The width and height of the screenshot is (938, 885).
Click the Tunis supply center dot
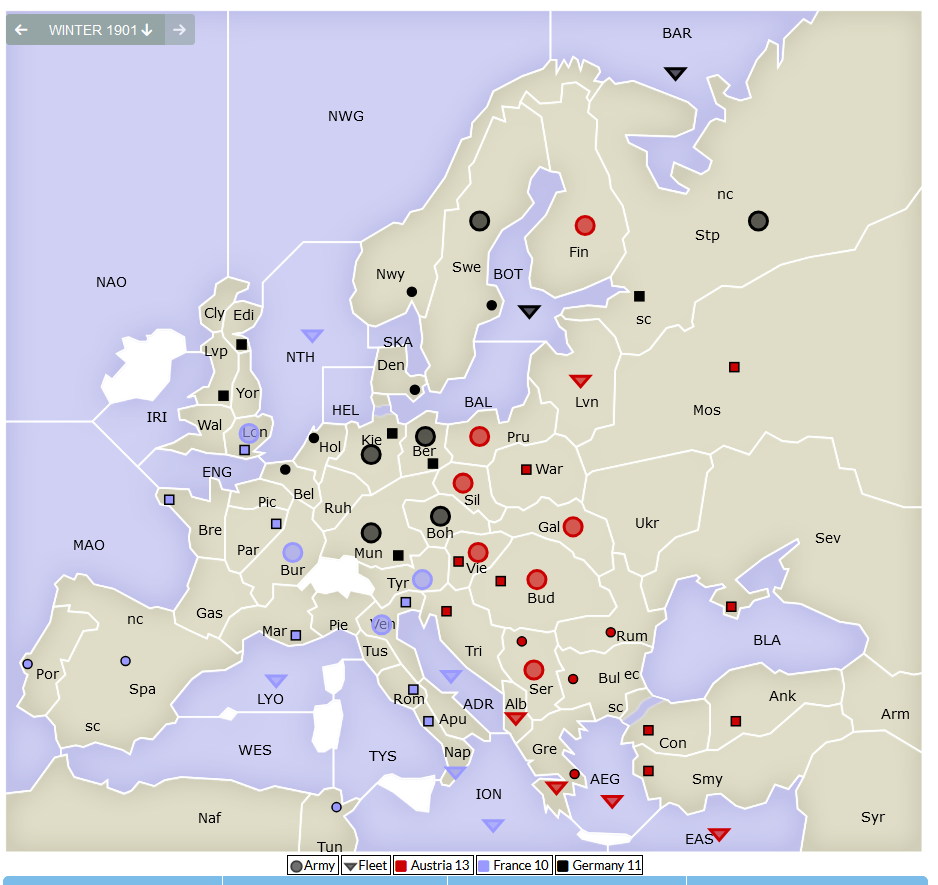(336, 807)
